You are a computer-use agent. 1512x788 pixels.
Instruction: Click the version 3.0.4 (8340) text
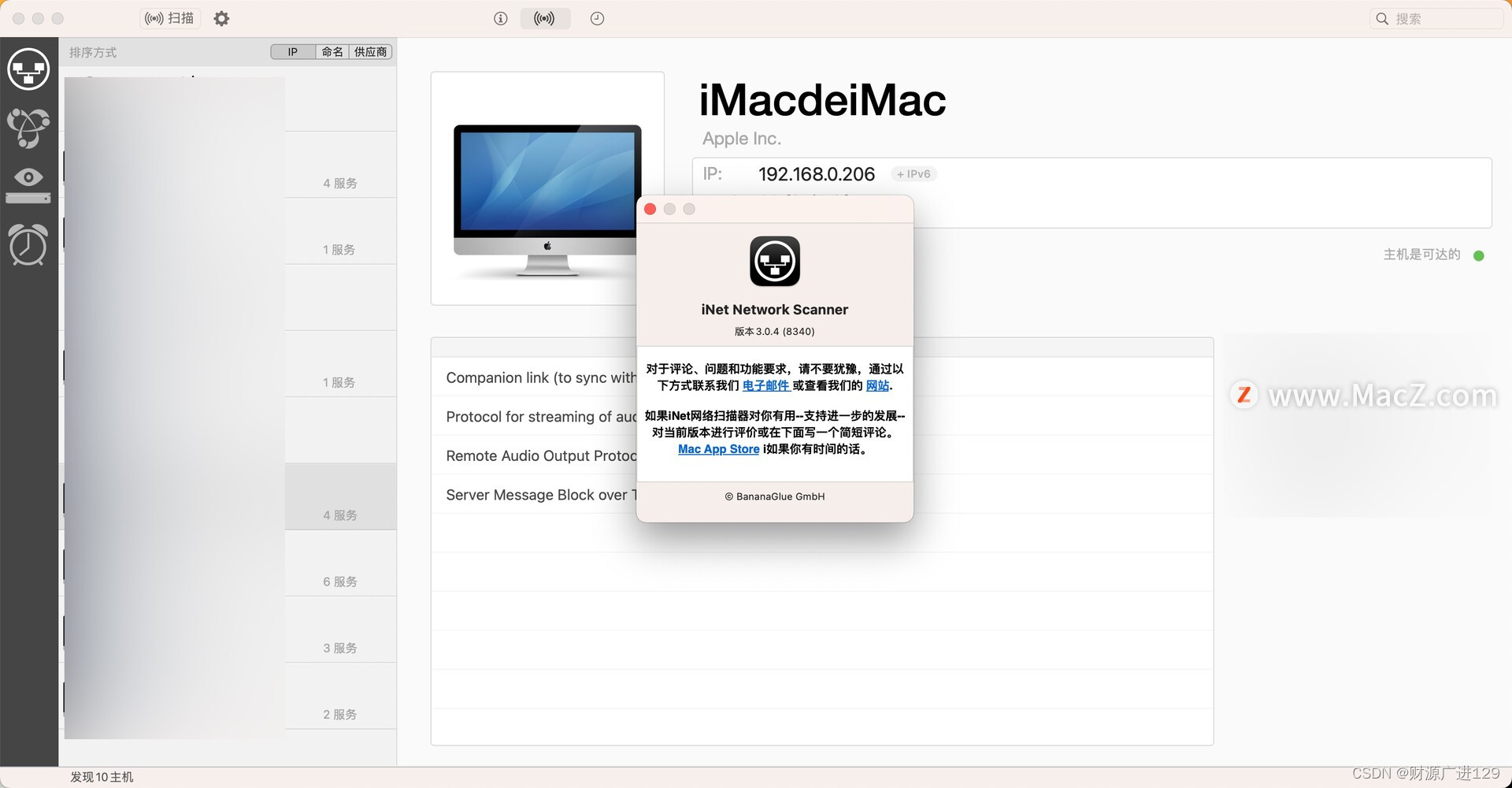point(774,332)
